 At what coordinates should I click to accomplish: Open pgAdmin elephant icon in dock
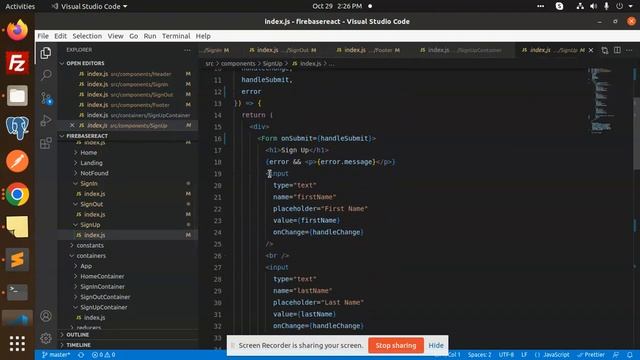(17, 128)
